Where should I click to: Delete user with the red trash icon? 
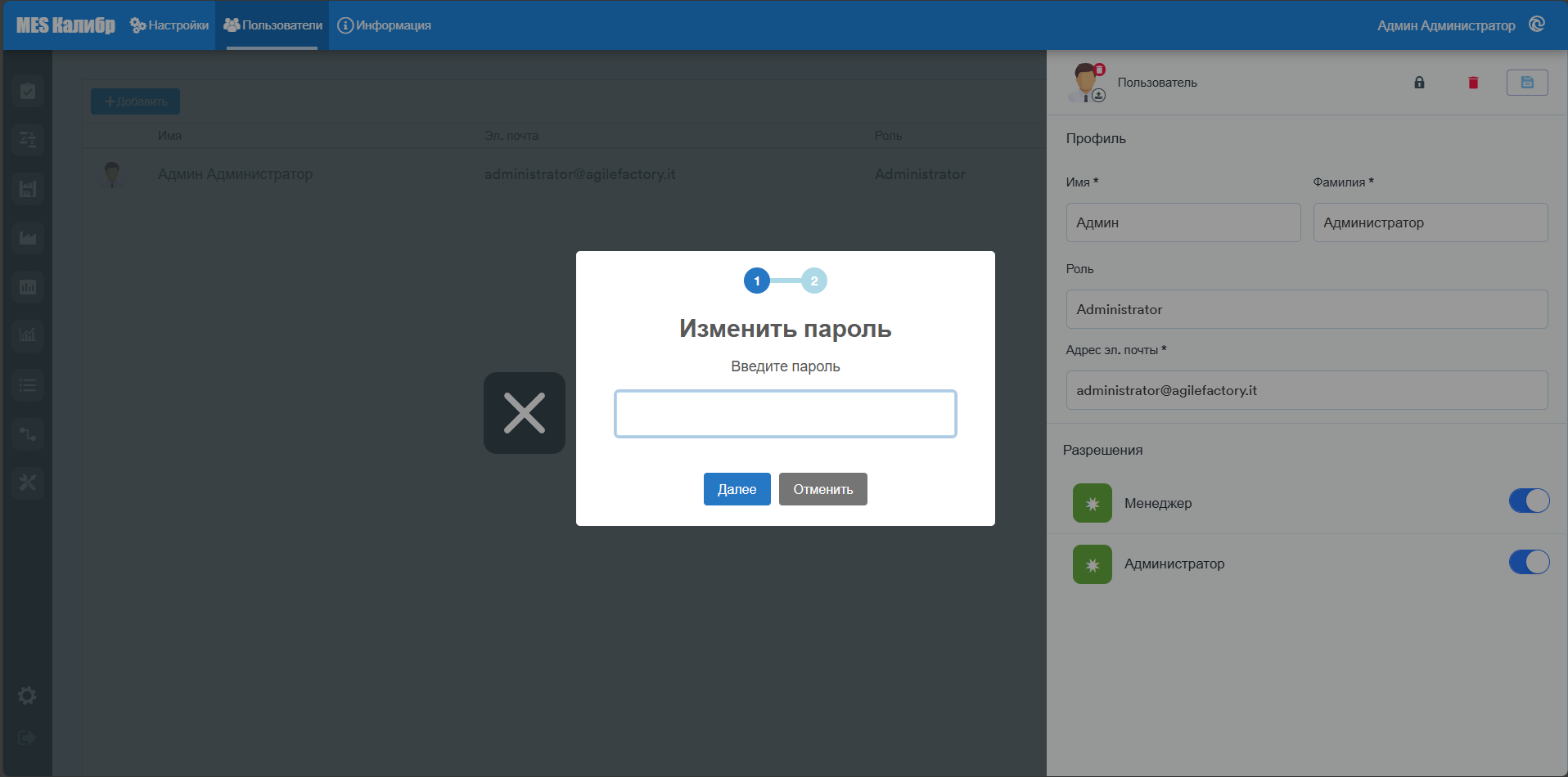point(1473,83)
